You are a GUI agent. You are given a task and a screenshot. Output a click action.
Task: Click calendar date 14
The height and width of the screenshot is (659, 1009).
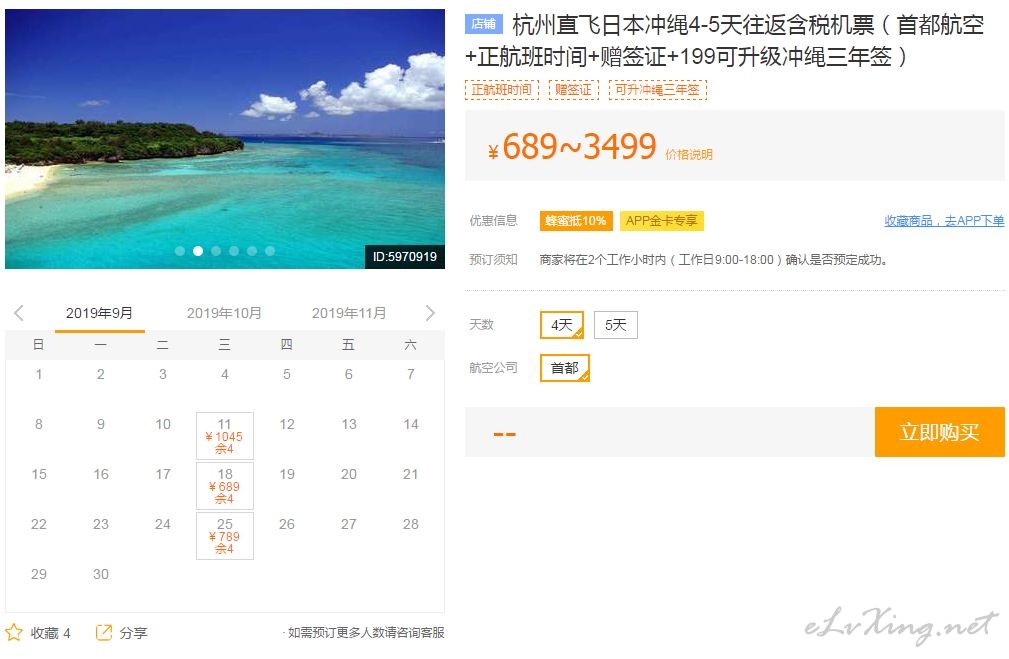(411, 424)
